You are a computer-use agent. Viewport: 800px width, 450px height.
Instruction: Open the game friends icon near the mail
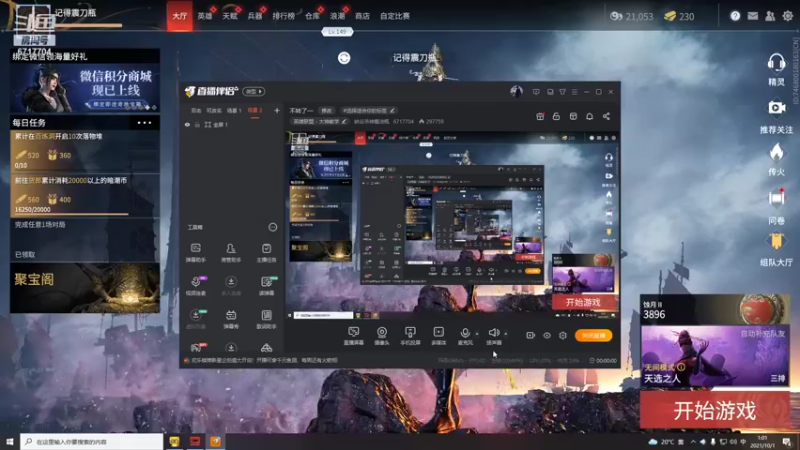point(770,16)
